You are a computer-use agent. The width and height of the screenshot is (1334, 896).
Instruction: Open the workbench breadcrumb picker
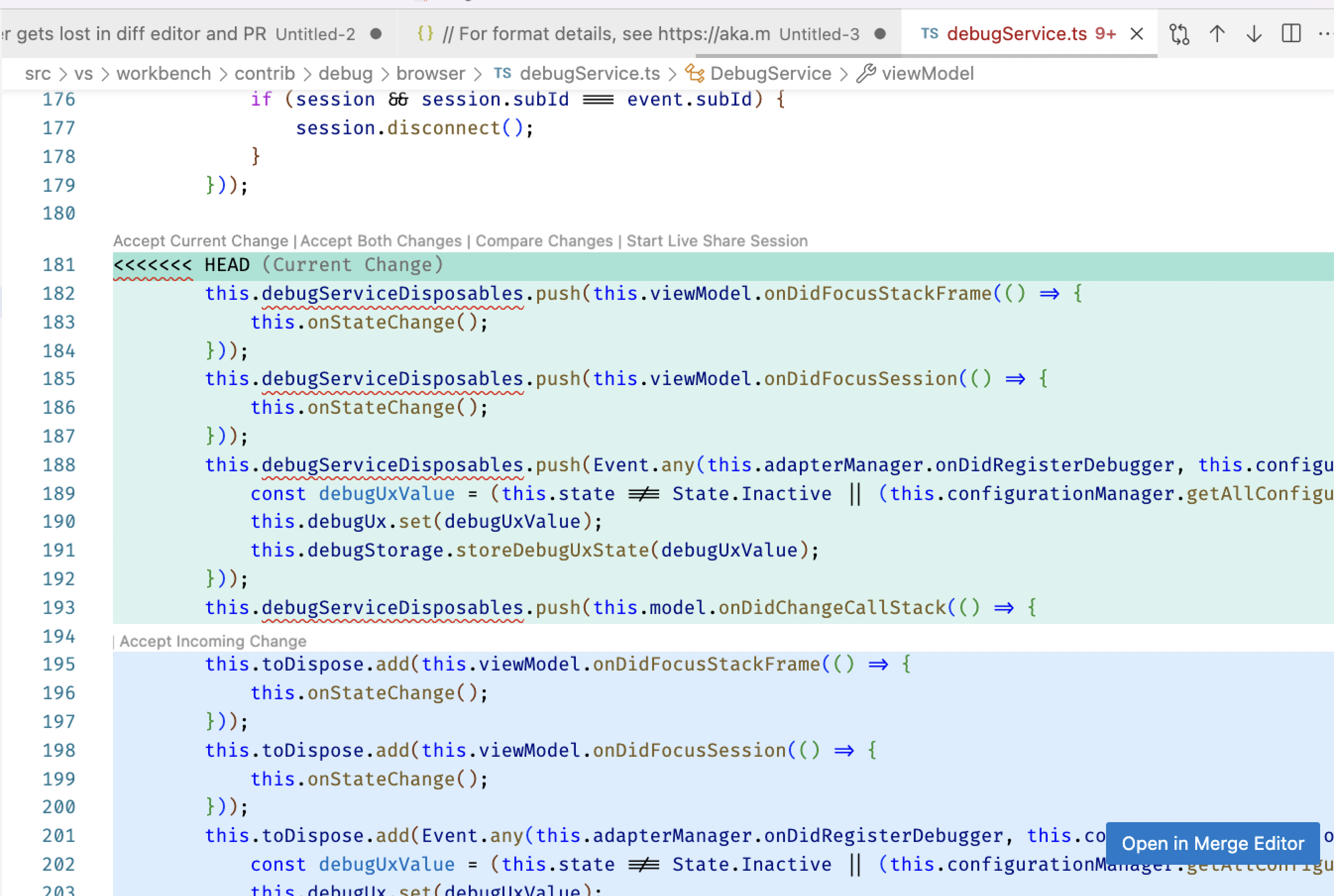point(163,73)
